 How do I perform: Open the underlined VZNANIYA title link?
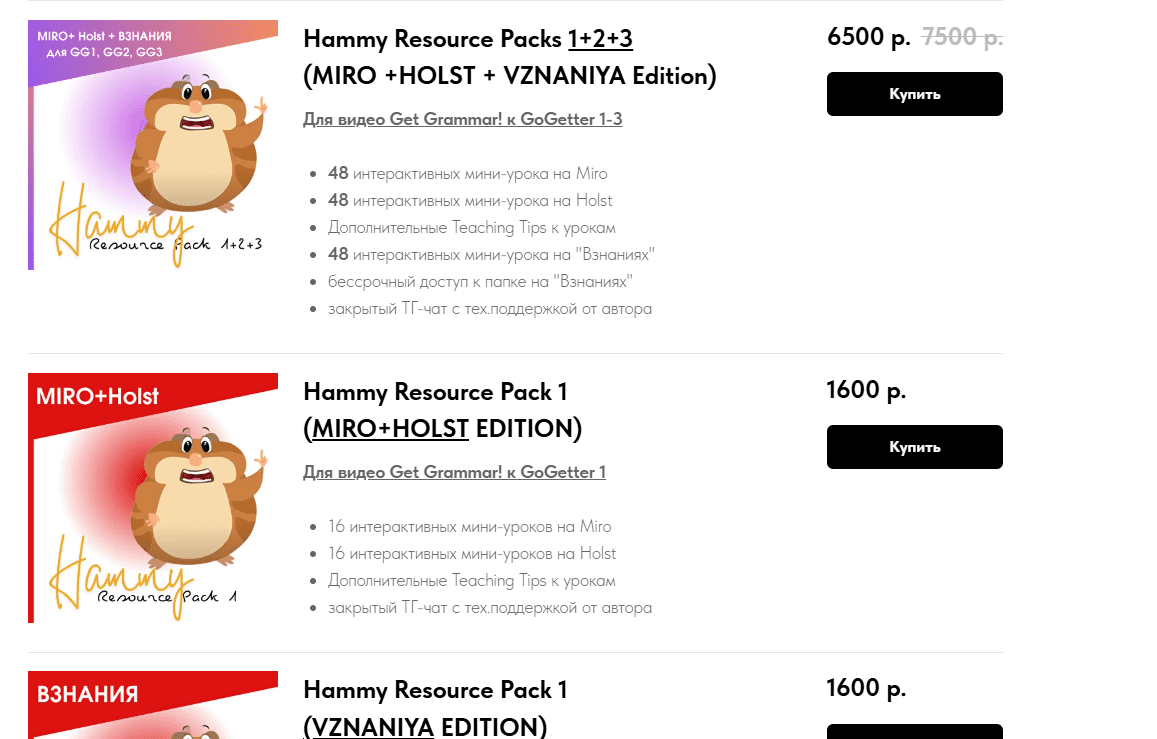click(373, 727)
